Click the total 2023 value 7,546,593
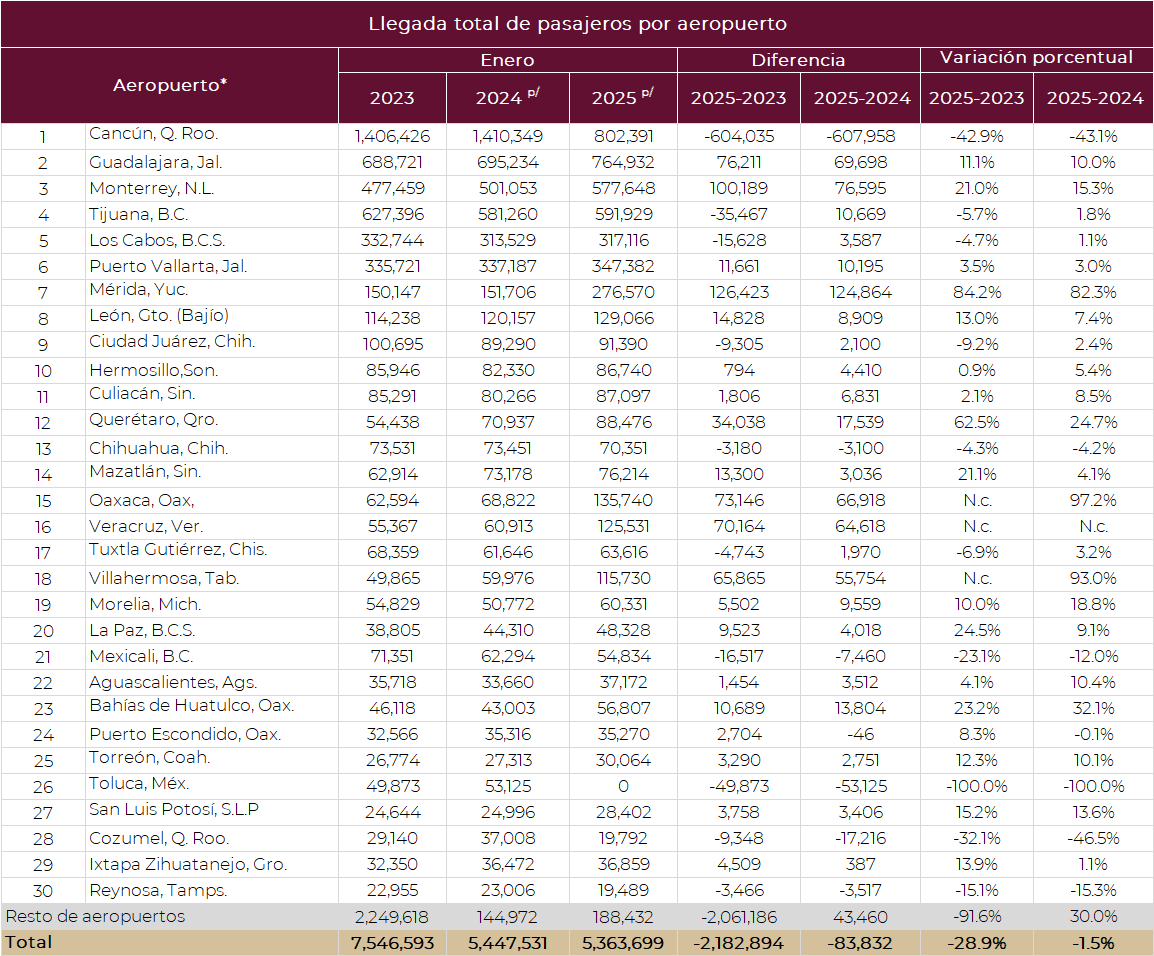This screenshot has width=1154, height=956. point(392,942)
